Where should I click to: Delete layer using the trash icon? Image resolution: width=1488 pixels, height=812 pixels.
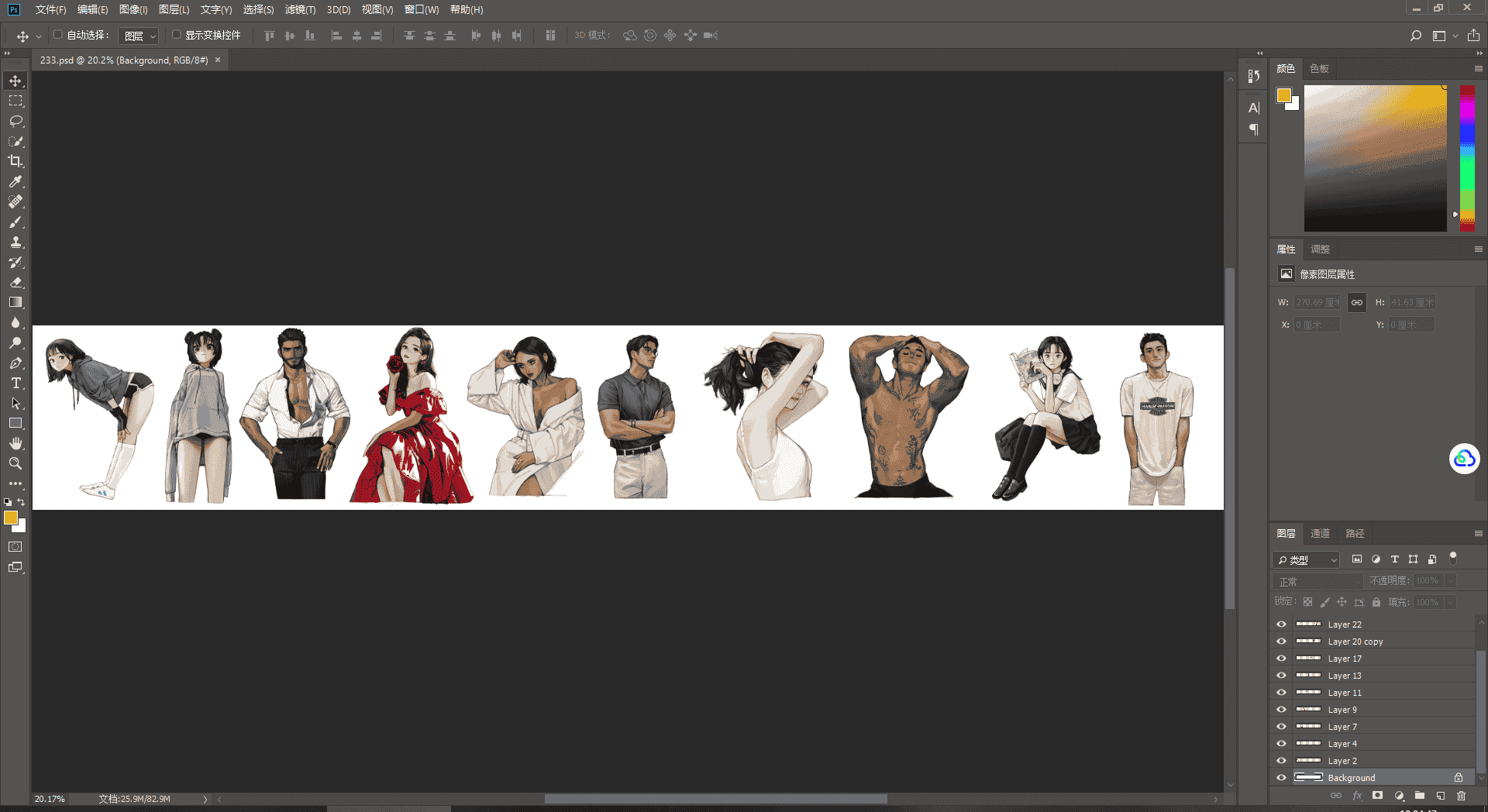coord(1461,796)
